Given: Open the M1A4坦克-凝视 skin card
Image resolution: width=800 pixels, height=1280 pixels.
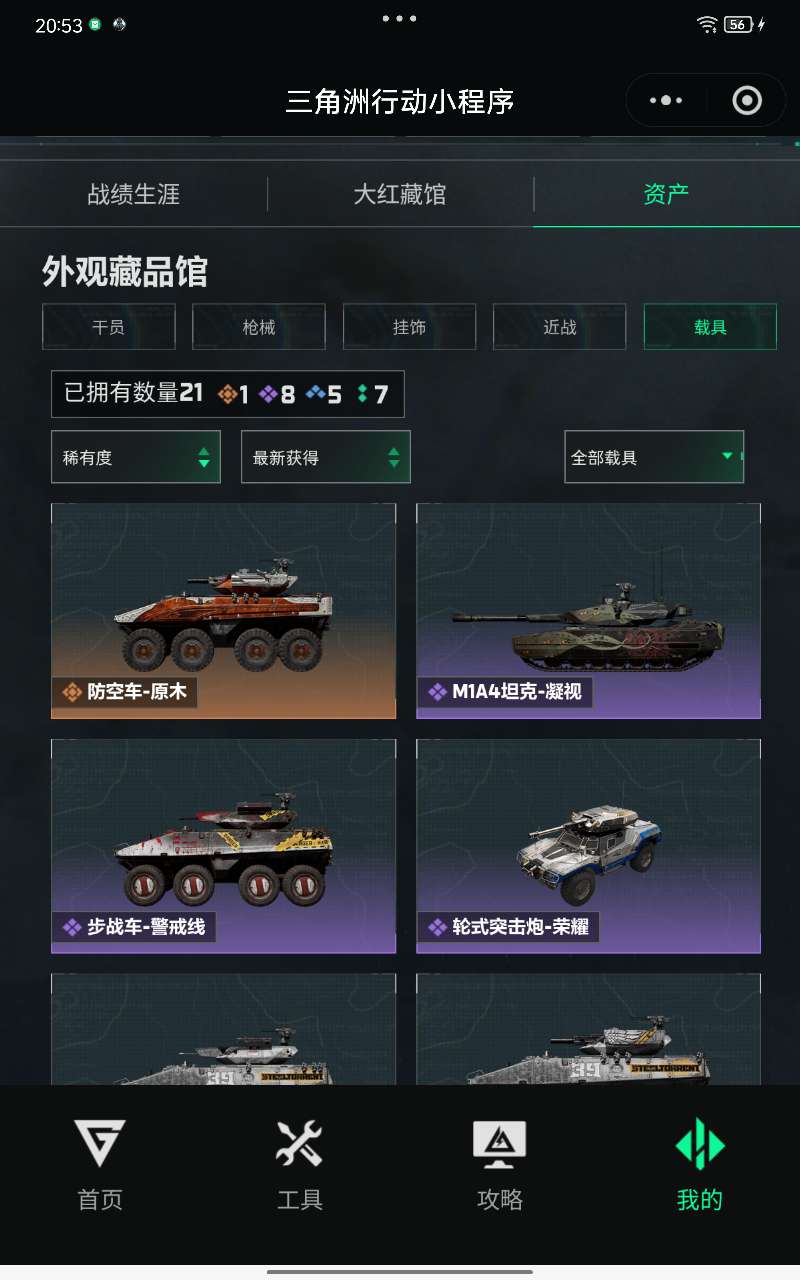Looking at the screenshot, I should [589, 611].
